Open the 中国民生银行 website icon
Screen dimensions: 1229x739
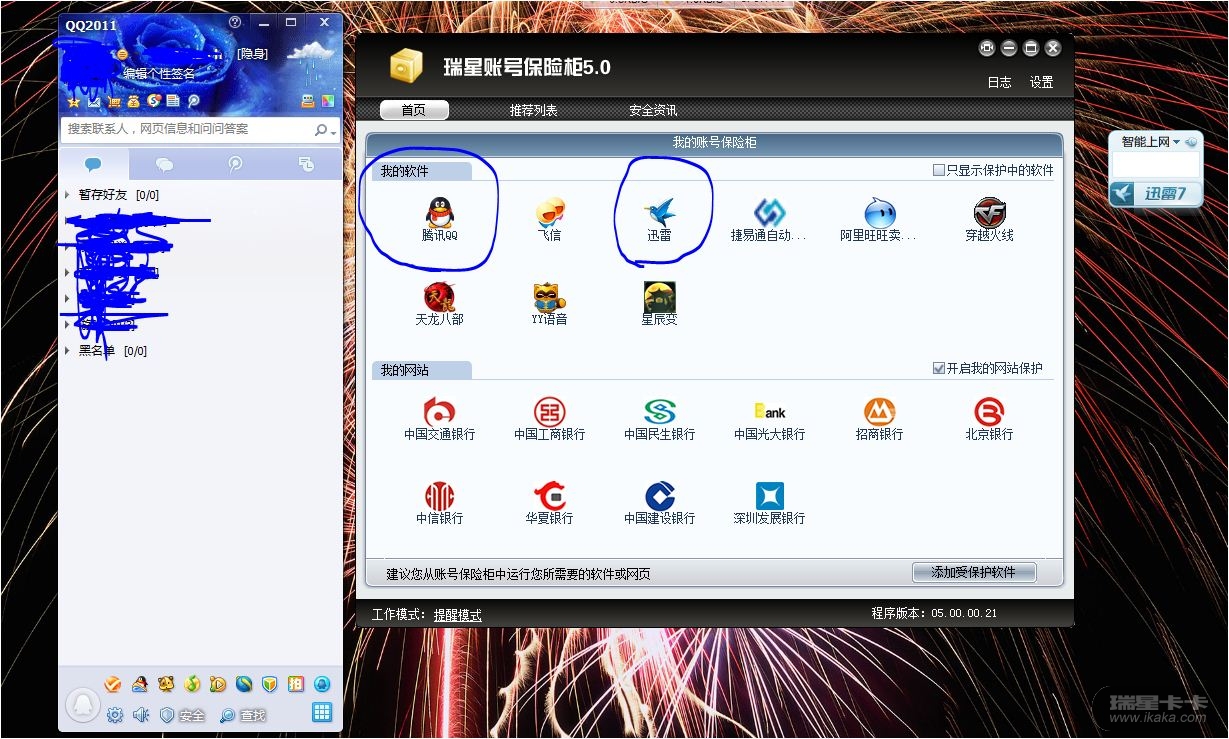tap(659, 419)
